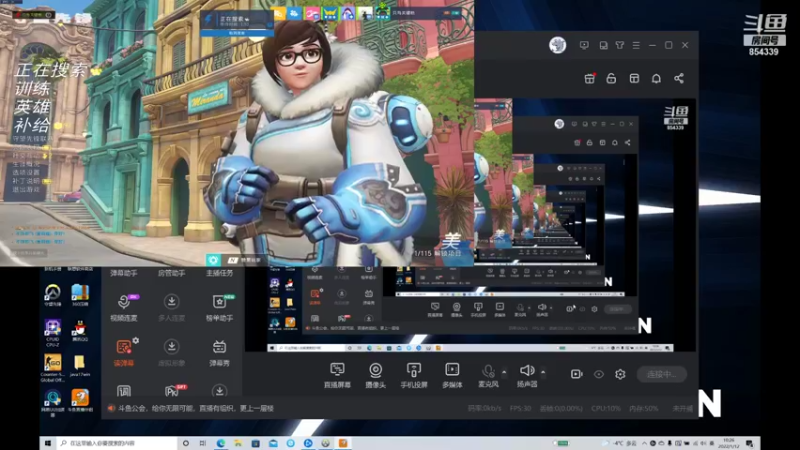Click the CPU:10% status entry
Viewport: 800px width, 450px height.
click(606, 409)
